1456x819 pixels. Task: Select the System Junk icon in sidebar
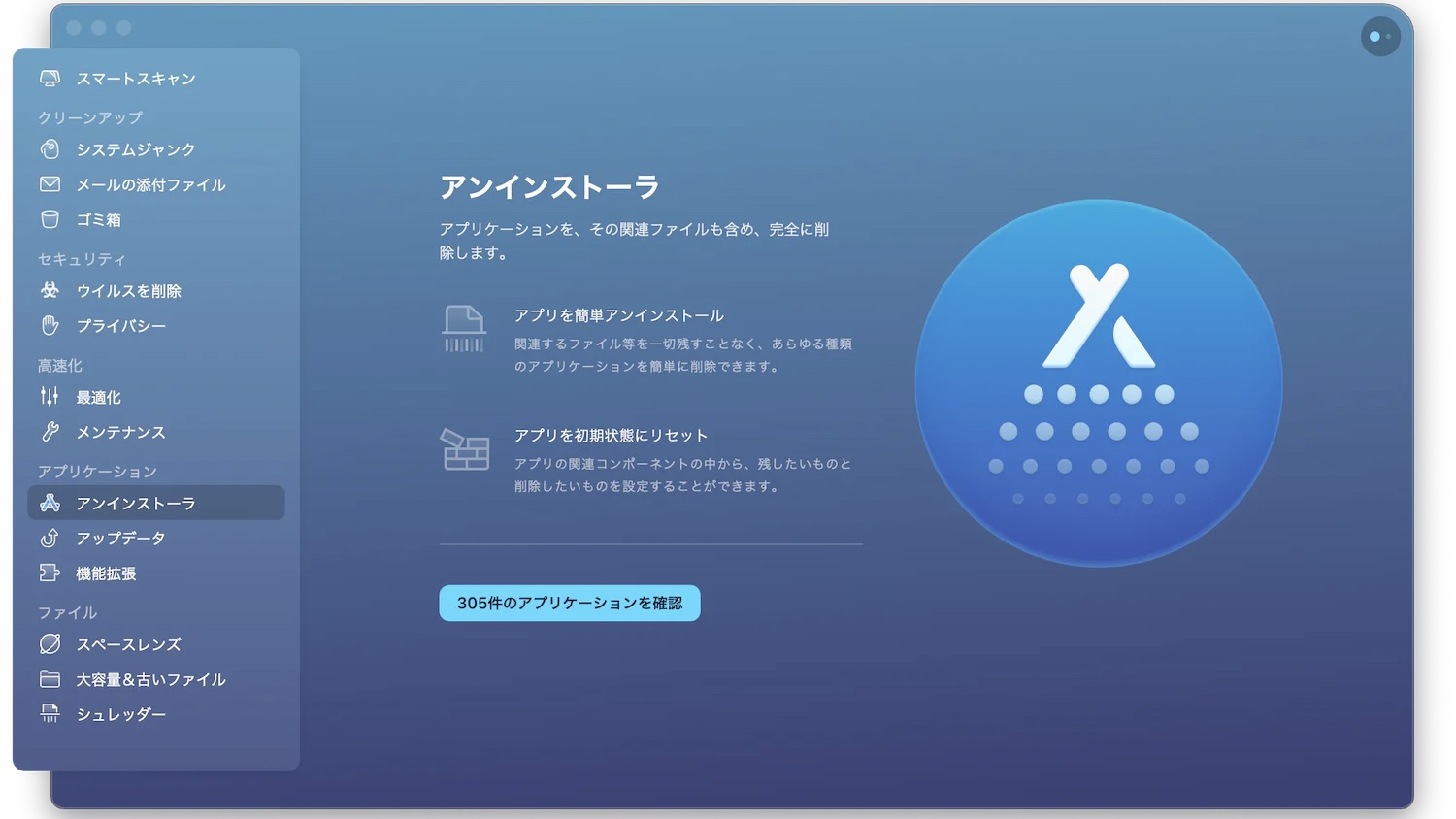pyautogui.click(x=50, y=149)
